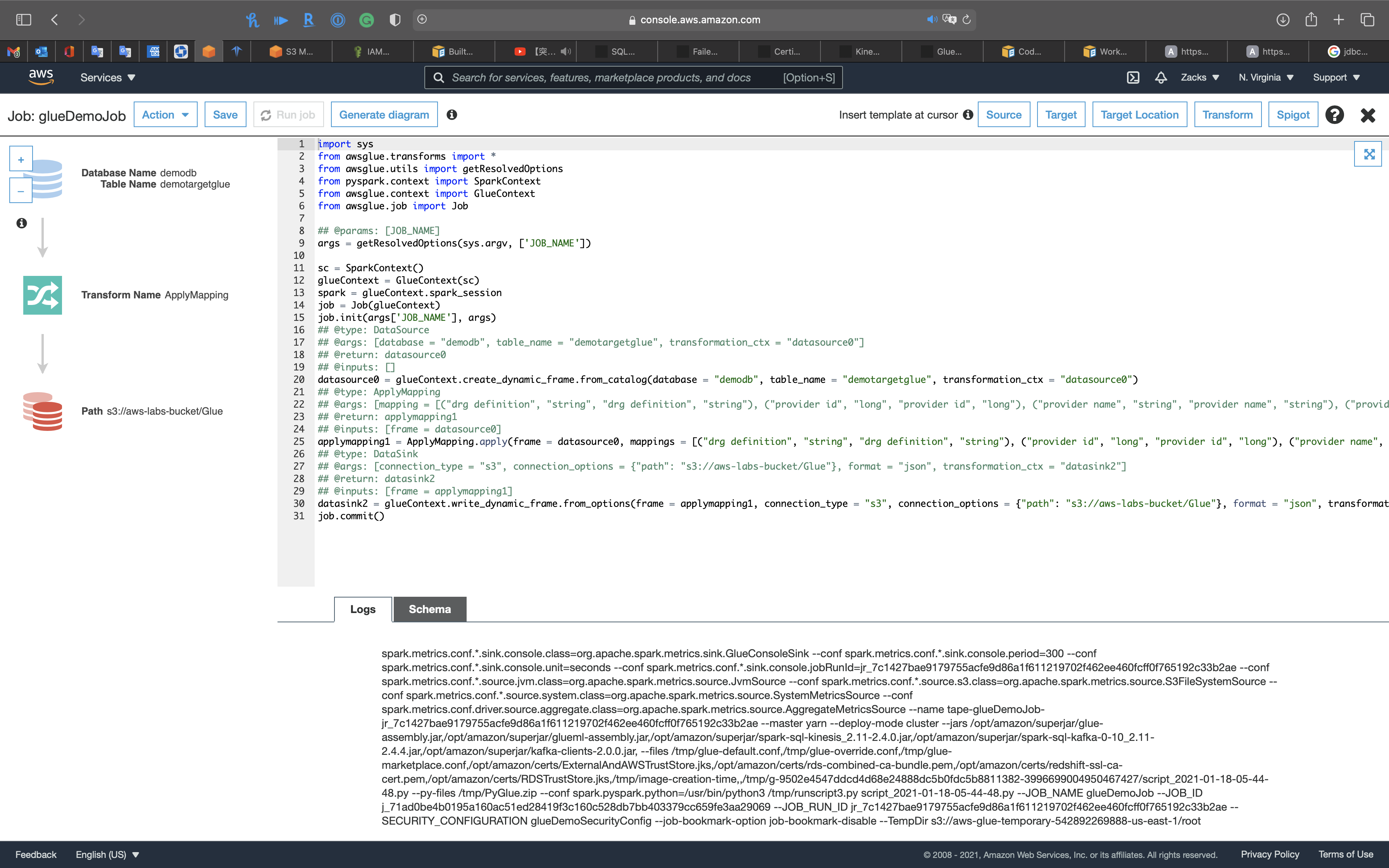Open the notifications bell
Viewport: 1389px width, 868px height.
tap(1161, 77)
